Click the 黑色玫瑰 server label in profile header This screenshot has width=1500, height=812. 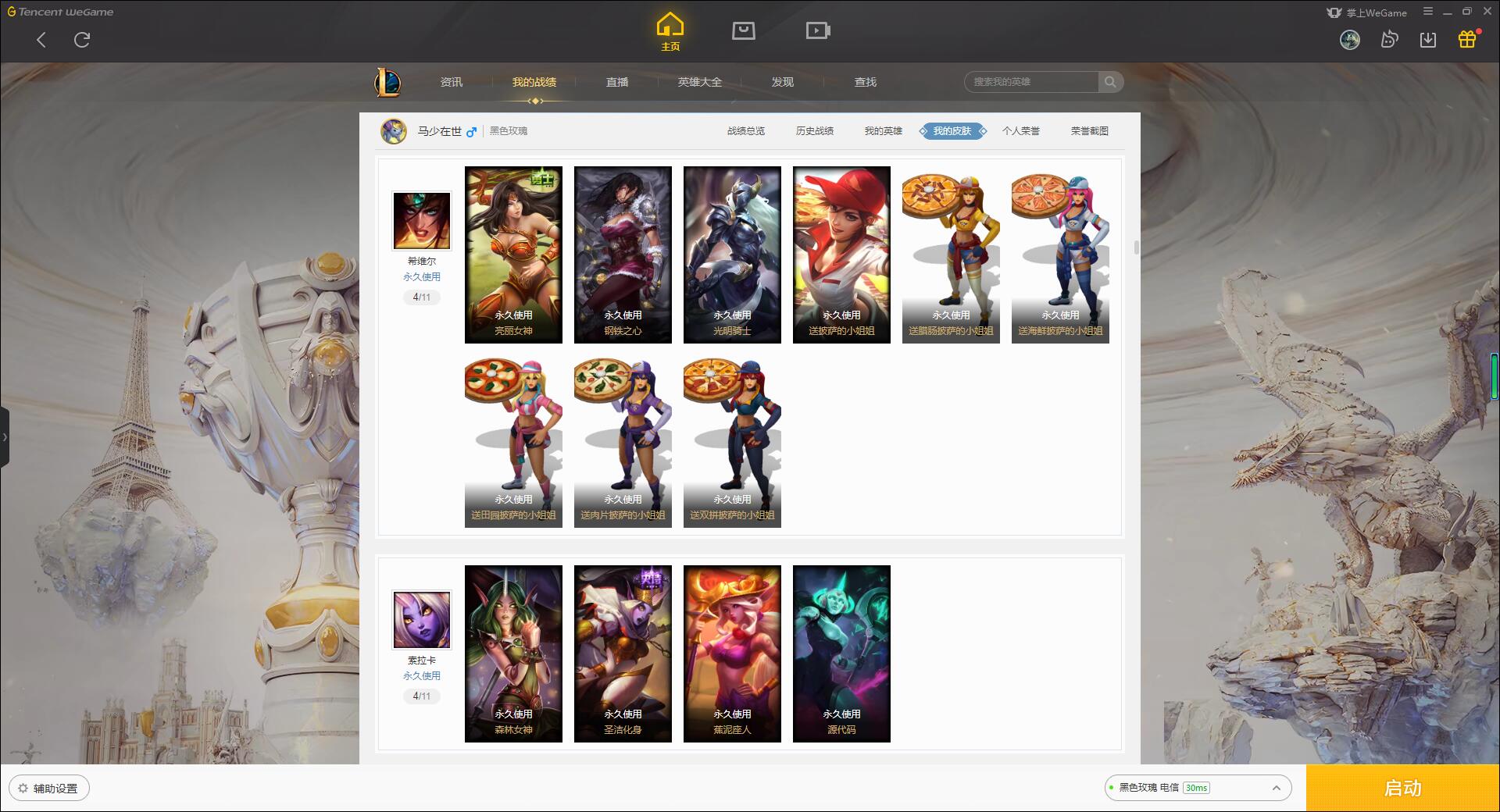pos(509,131)
